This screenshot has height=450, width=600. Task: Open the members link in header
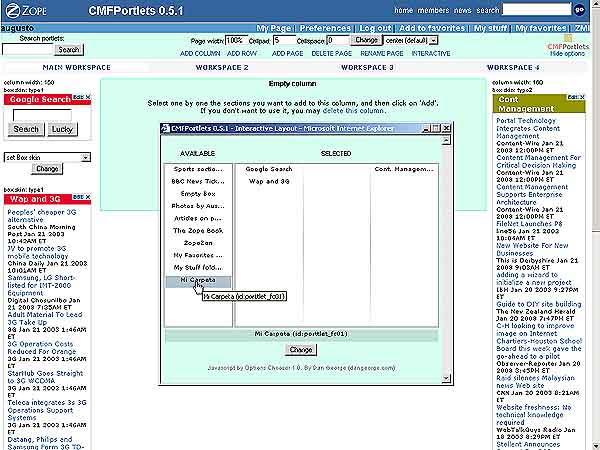click(433, 10)
